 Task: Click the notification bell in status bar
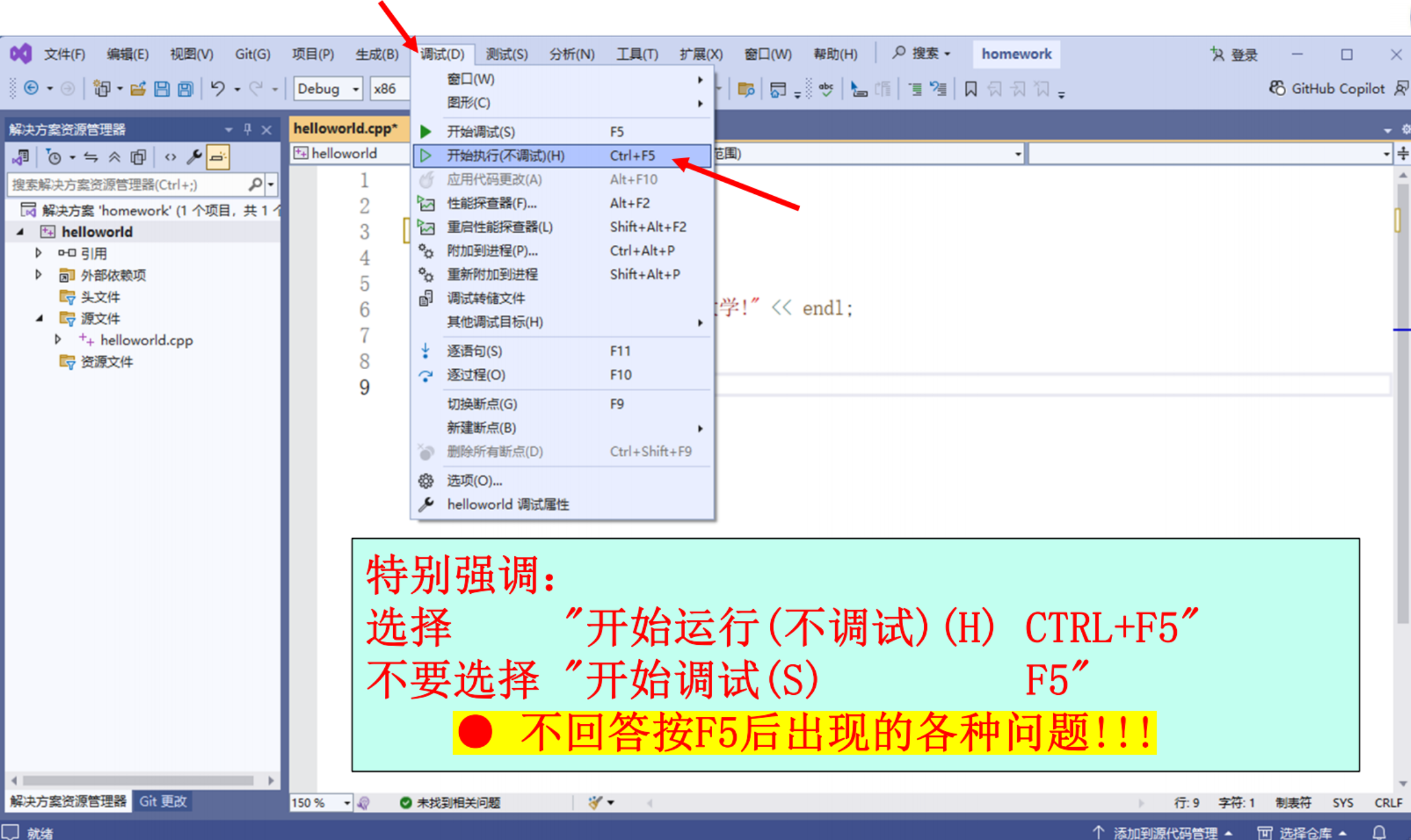pyautogui.click(x=1380, y=832)
